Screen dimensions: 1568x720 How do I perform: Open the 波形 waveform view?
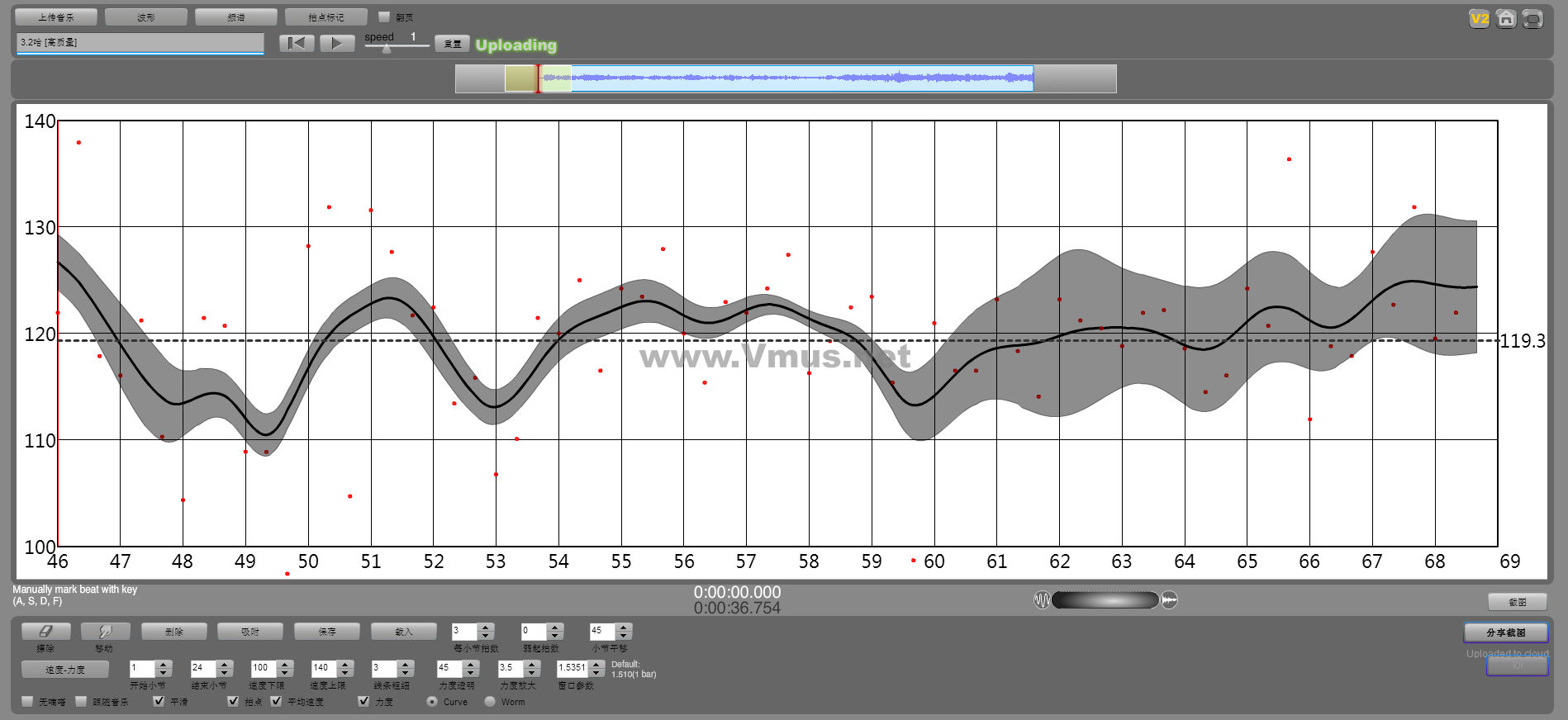click(146, 17)
